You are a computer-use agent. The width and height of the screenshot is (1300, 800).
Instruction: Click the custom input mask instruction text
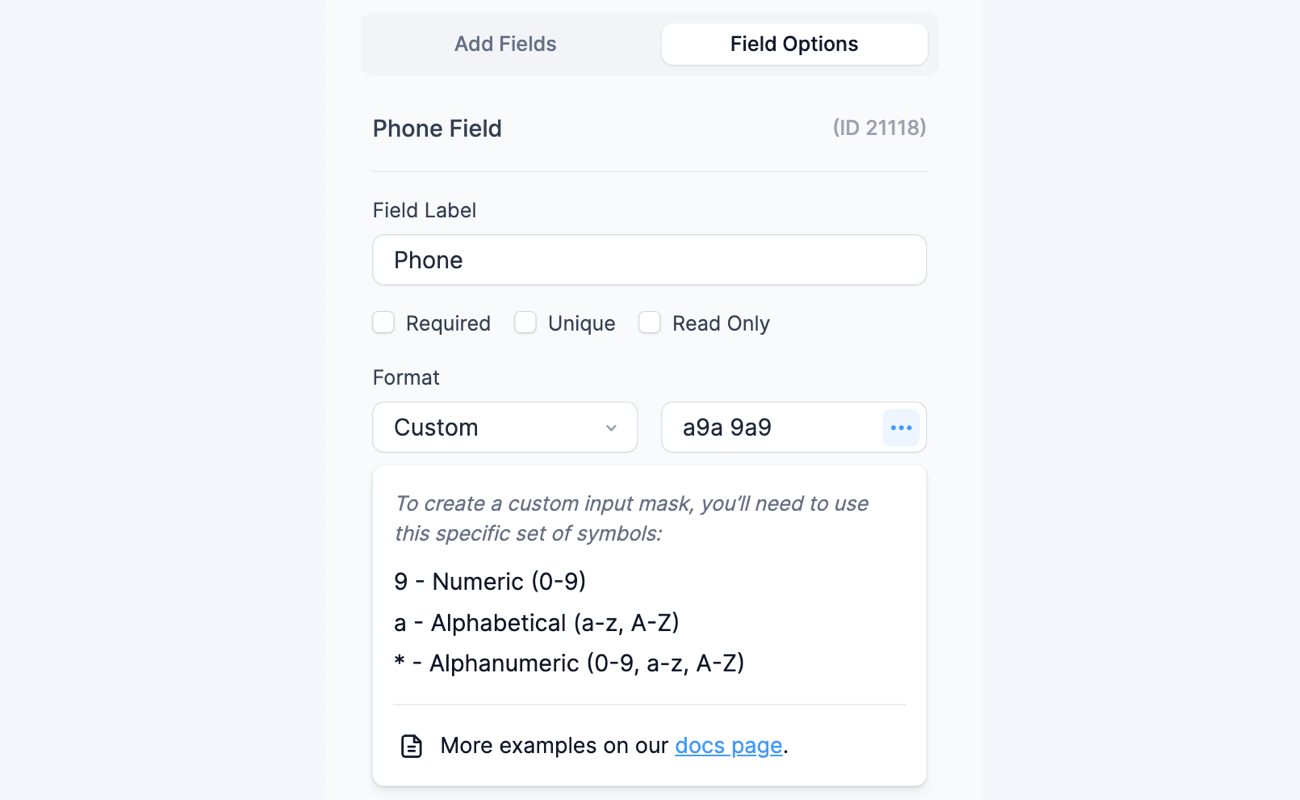pos(630,518)
